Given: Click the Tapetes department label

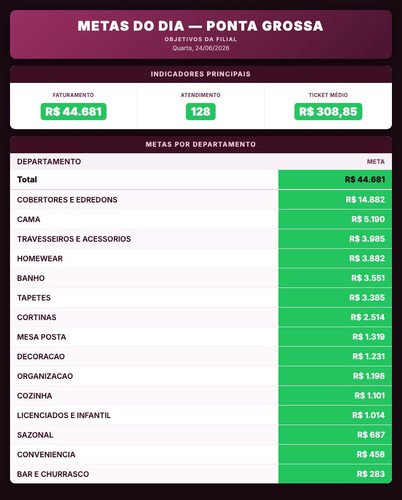Looking at the screenshot, I should point(34,298).
